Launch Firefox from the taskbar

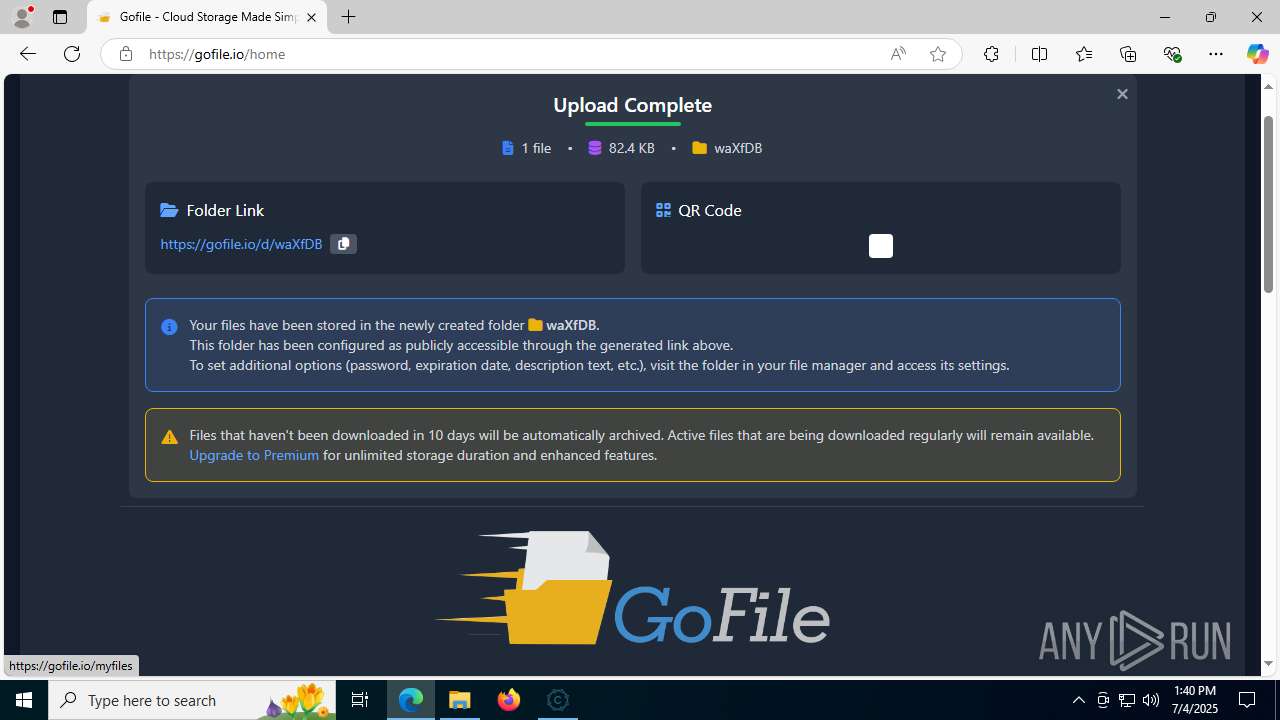coord(509,700)
